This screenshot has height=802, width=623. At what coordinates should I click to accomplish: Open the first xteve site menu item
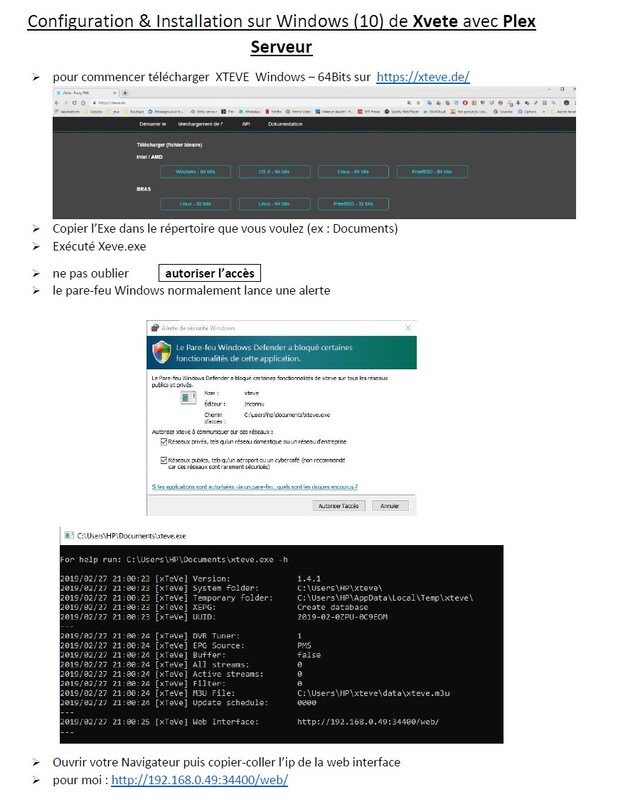point(152,124)
